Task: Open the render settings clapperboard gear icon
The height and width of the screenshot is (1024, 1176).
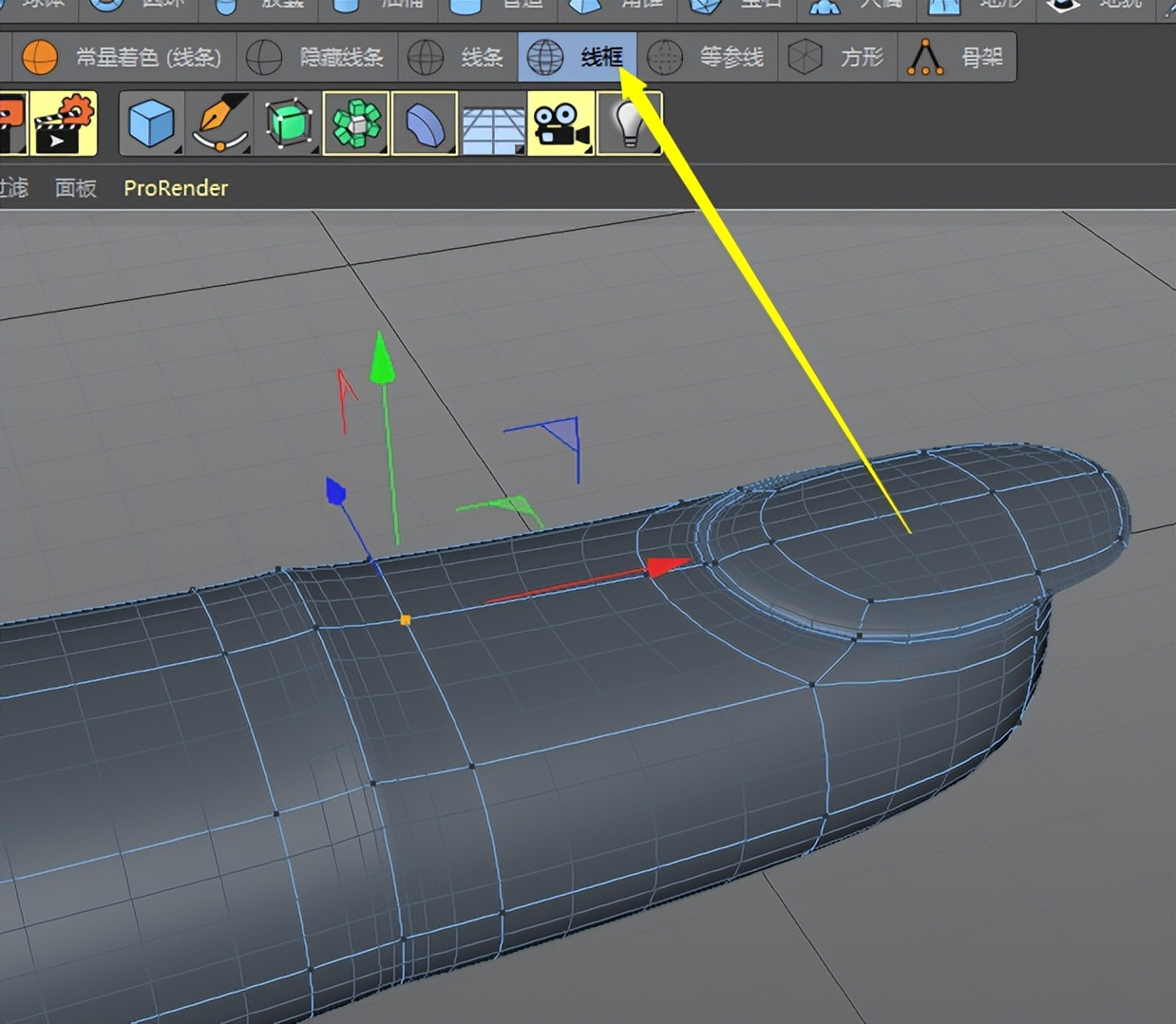Action: pos(64,123)
